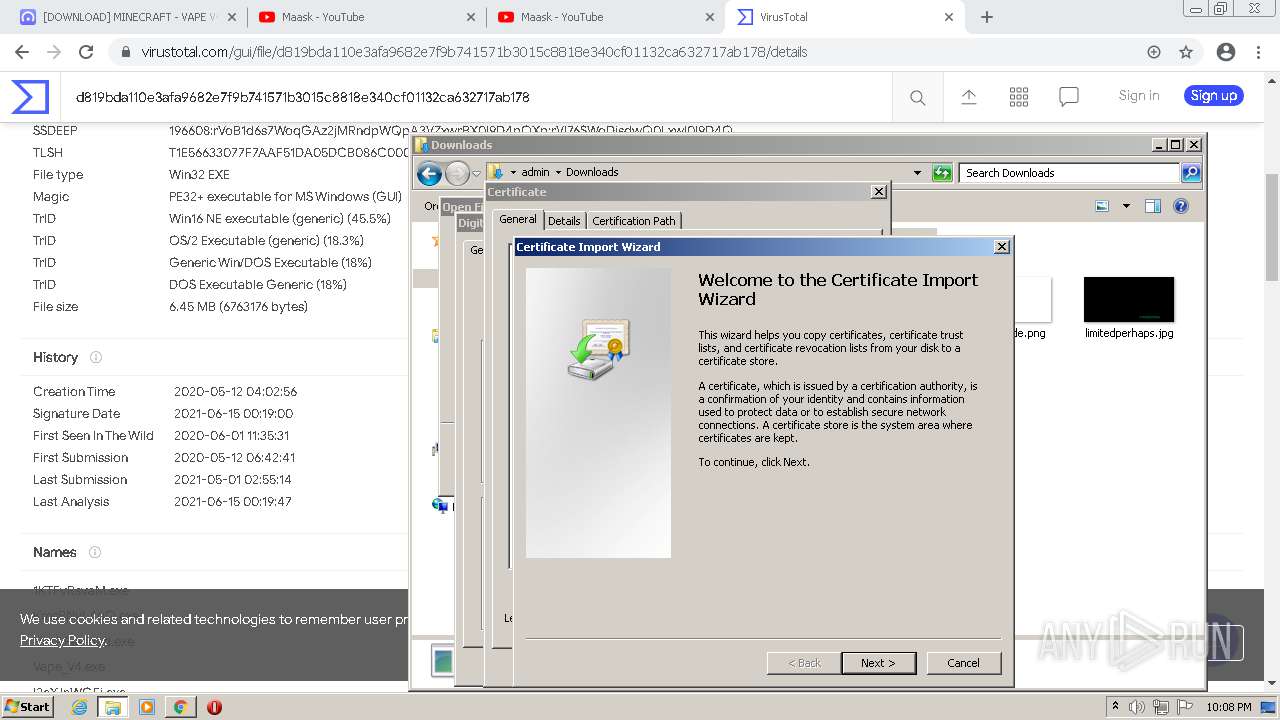Close the VirusTotal browser tab

click(949, 17)
